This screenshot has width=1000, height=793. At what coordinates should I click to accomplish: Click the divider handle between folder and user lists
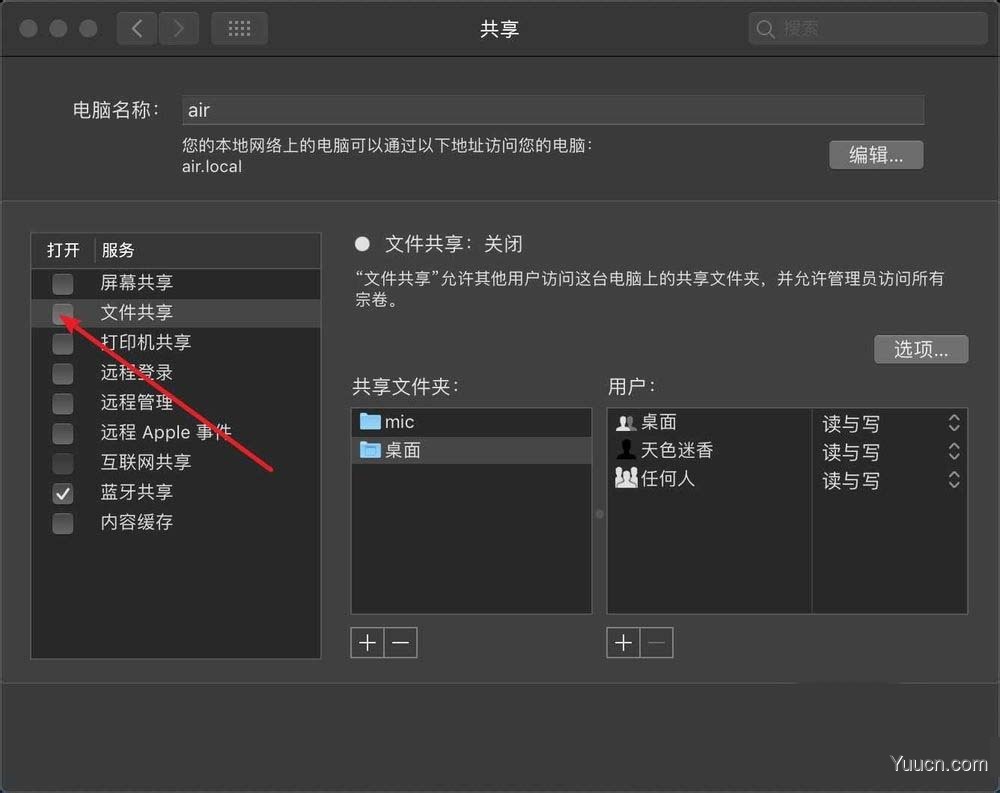(x=599, y=514)
